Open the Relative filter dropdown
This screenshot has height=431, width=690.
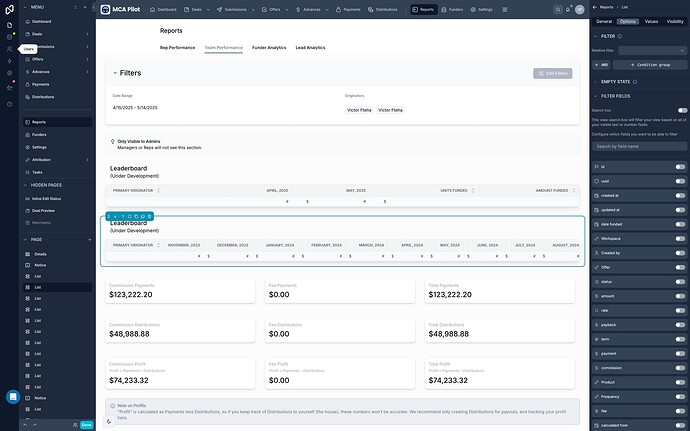pyautogui.click(x=652, y=50)
